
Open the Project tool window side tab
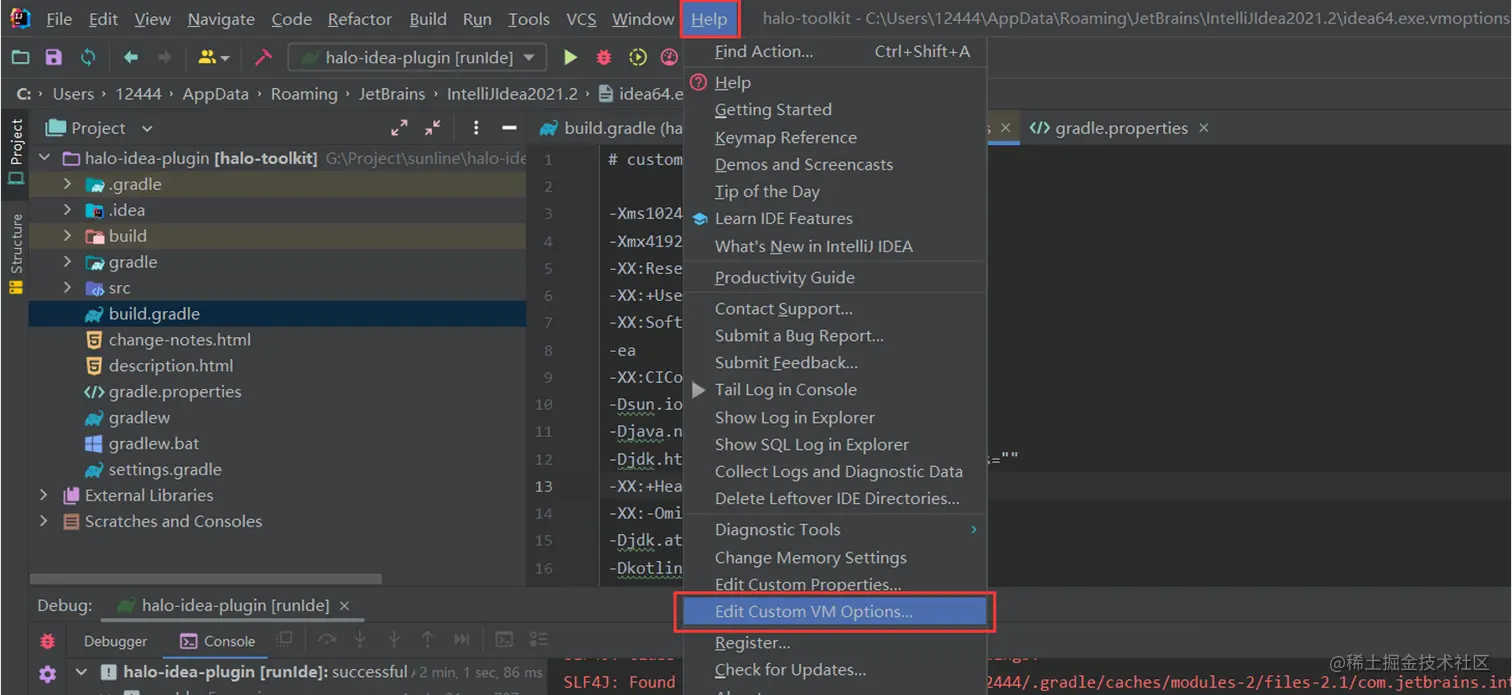(x=16, y=151)
